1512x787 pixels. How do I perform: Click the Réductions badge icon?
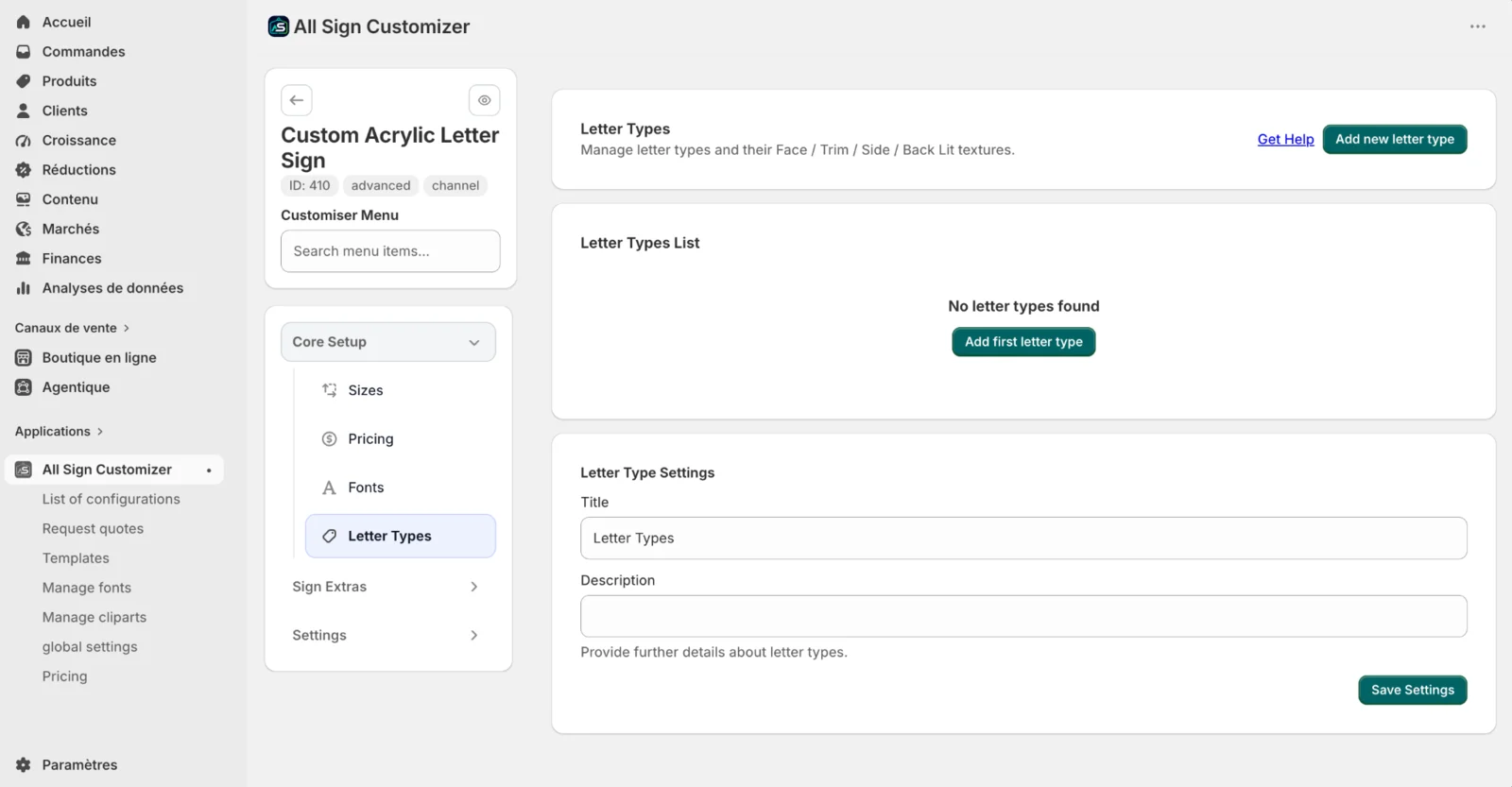coord(24,170)
